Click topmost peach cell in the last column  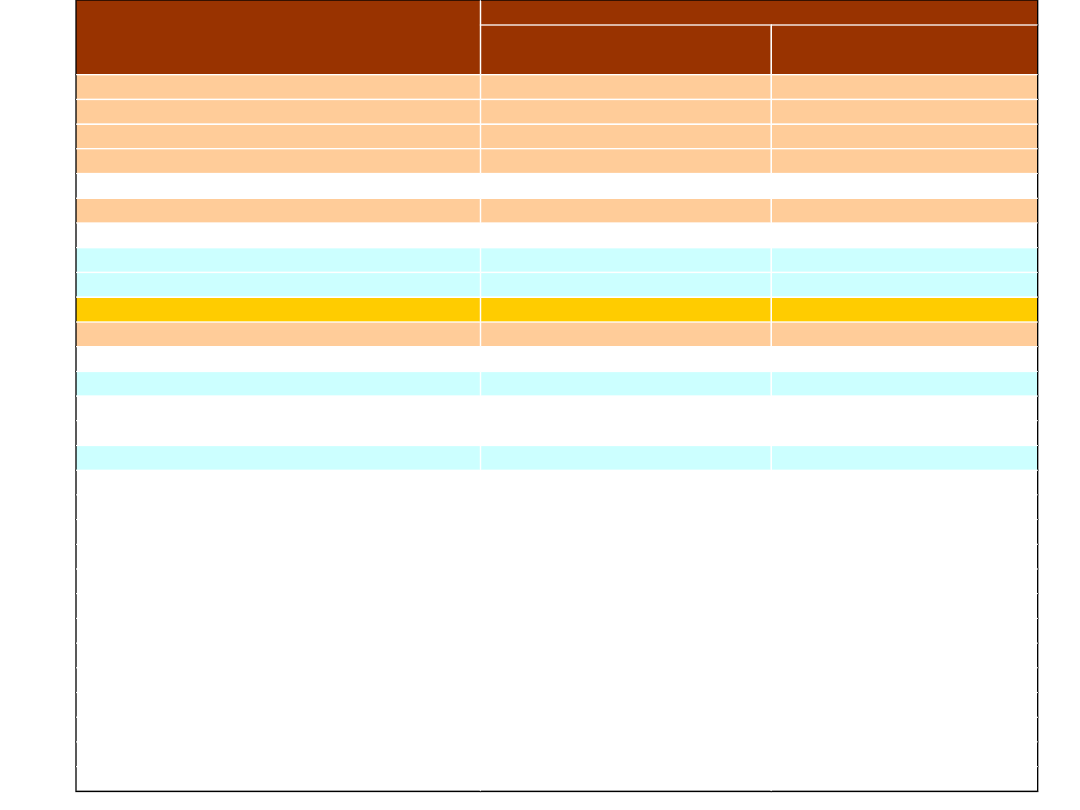(x=904, y=86)
